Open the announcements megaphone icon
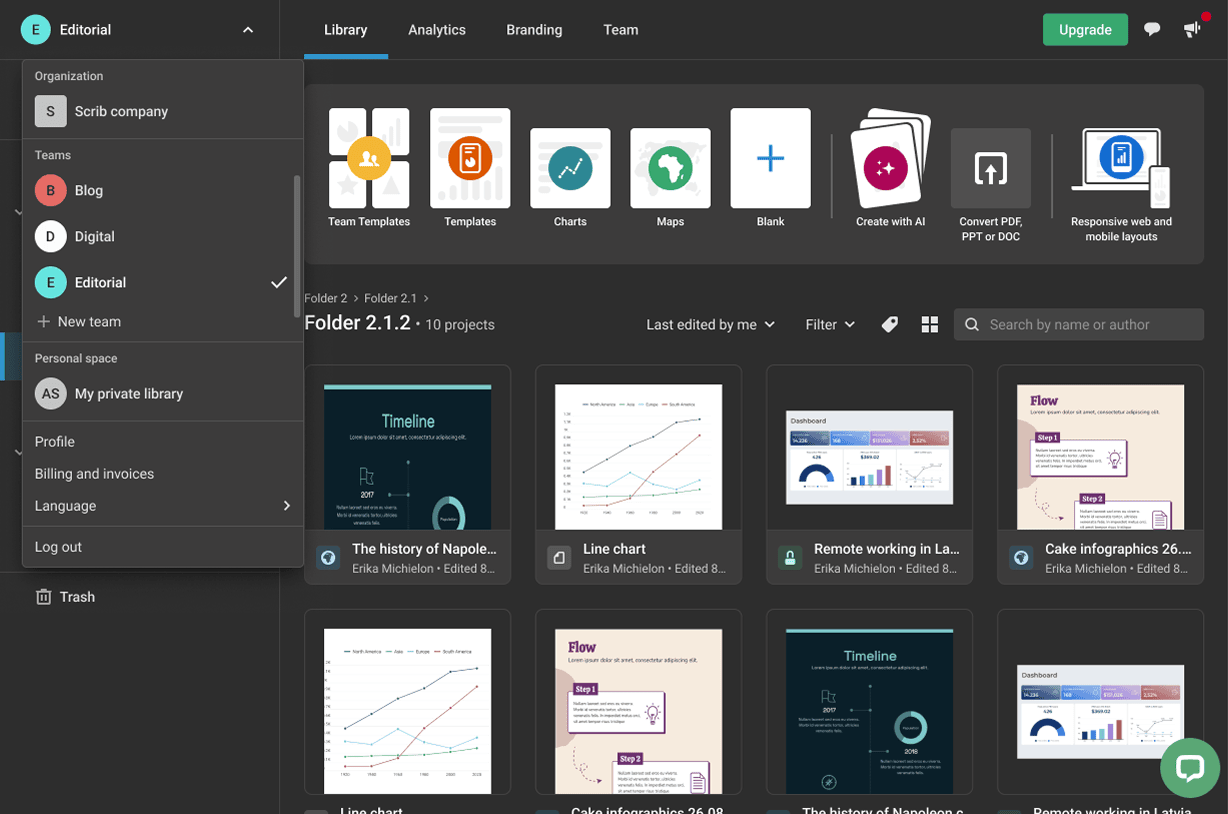1228x814 pixels. point(1192,29)
